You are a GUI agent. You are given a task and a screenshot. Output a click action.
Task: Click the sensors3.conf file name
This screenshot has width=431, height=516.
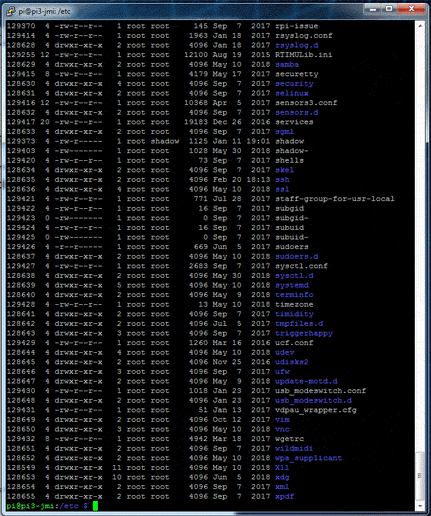[306, 103]
